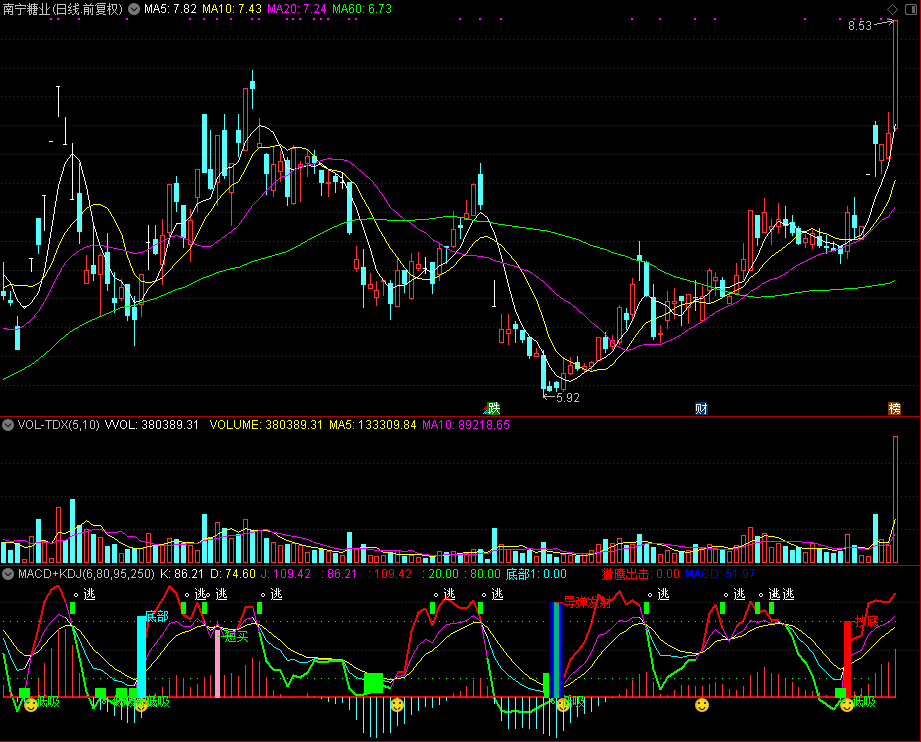
Task: Click the 财 info marker icon
Action: pyautogui.click(x=701, y=408)
